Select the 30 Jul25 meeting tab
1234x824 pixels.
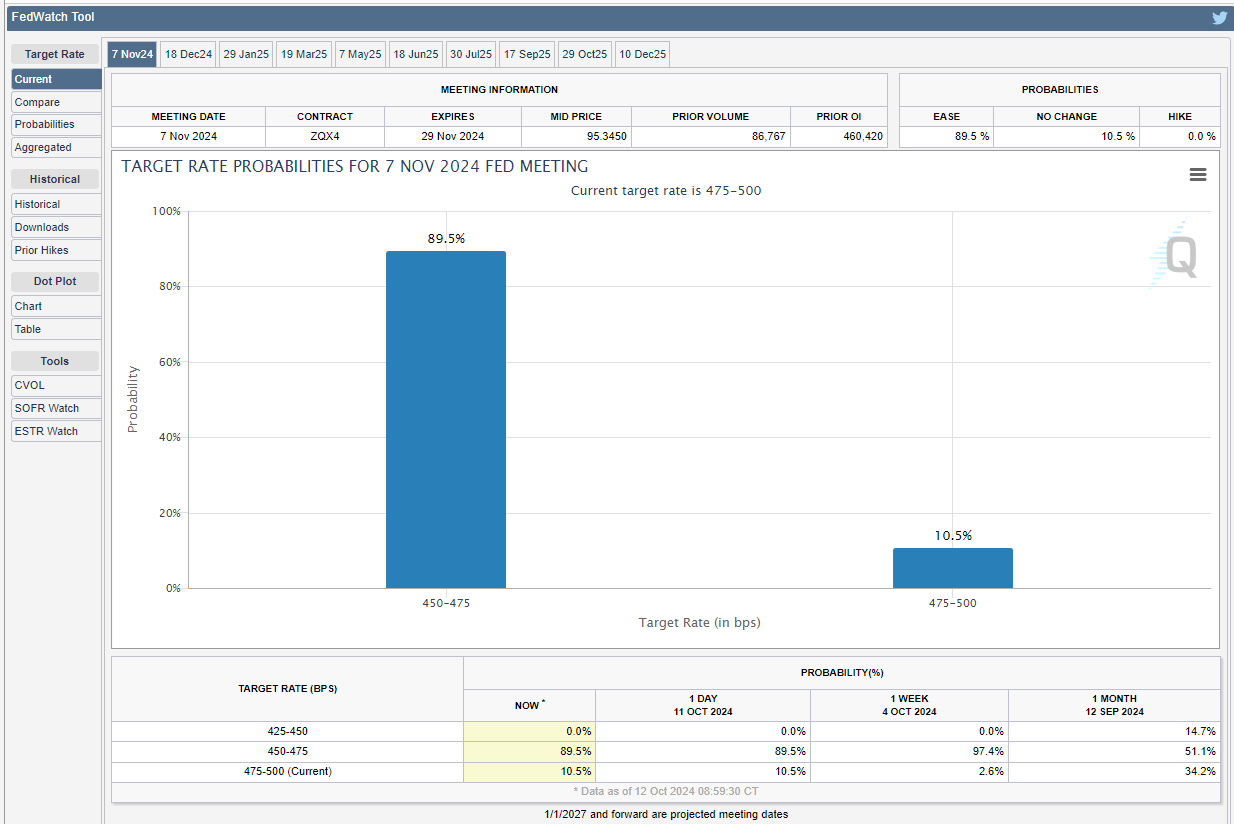(471, 54)
